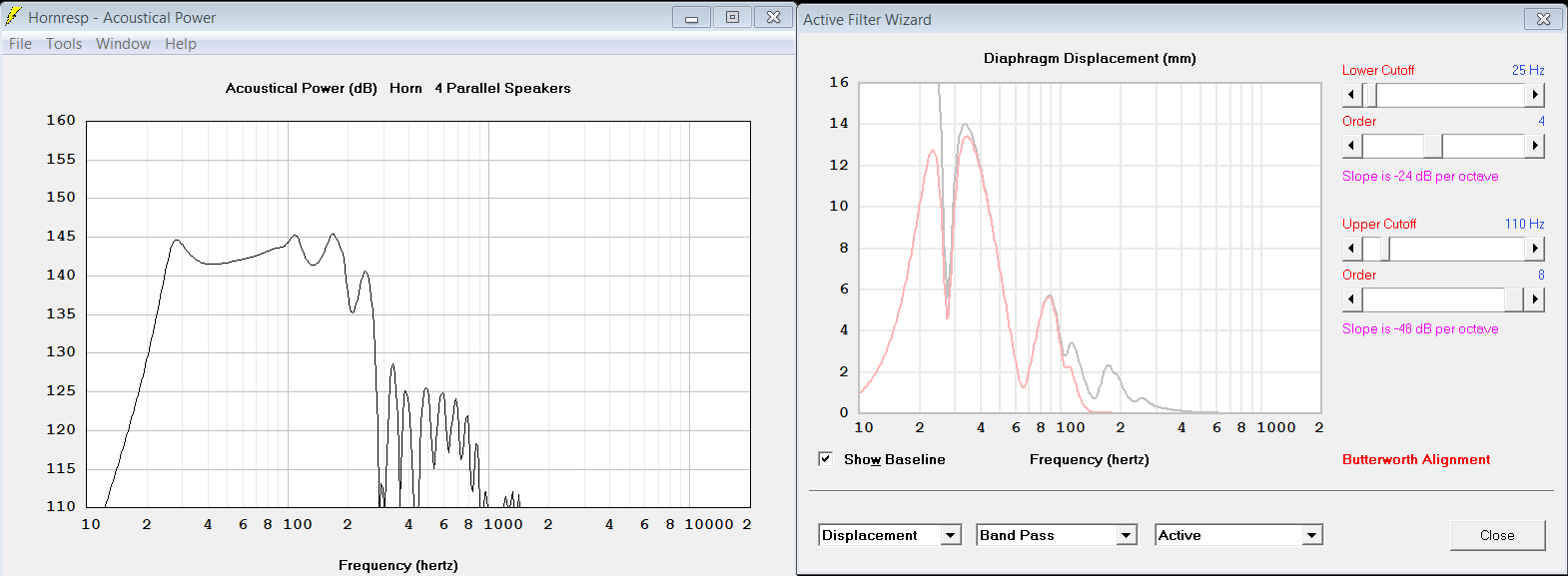Click the Butterworth Alignment label
This screenshot has height=576, width=1568.
click(1416, 460)
